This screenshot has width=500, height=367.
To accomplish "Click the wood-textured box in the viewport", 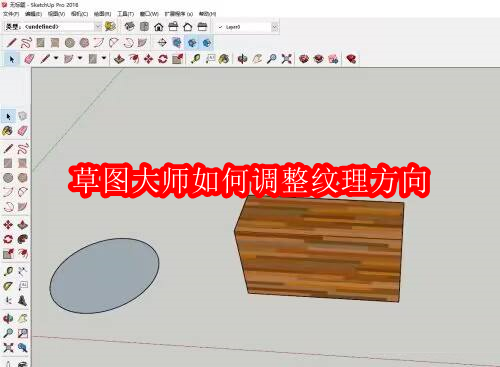I will [320, 250].
